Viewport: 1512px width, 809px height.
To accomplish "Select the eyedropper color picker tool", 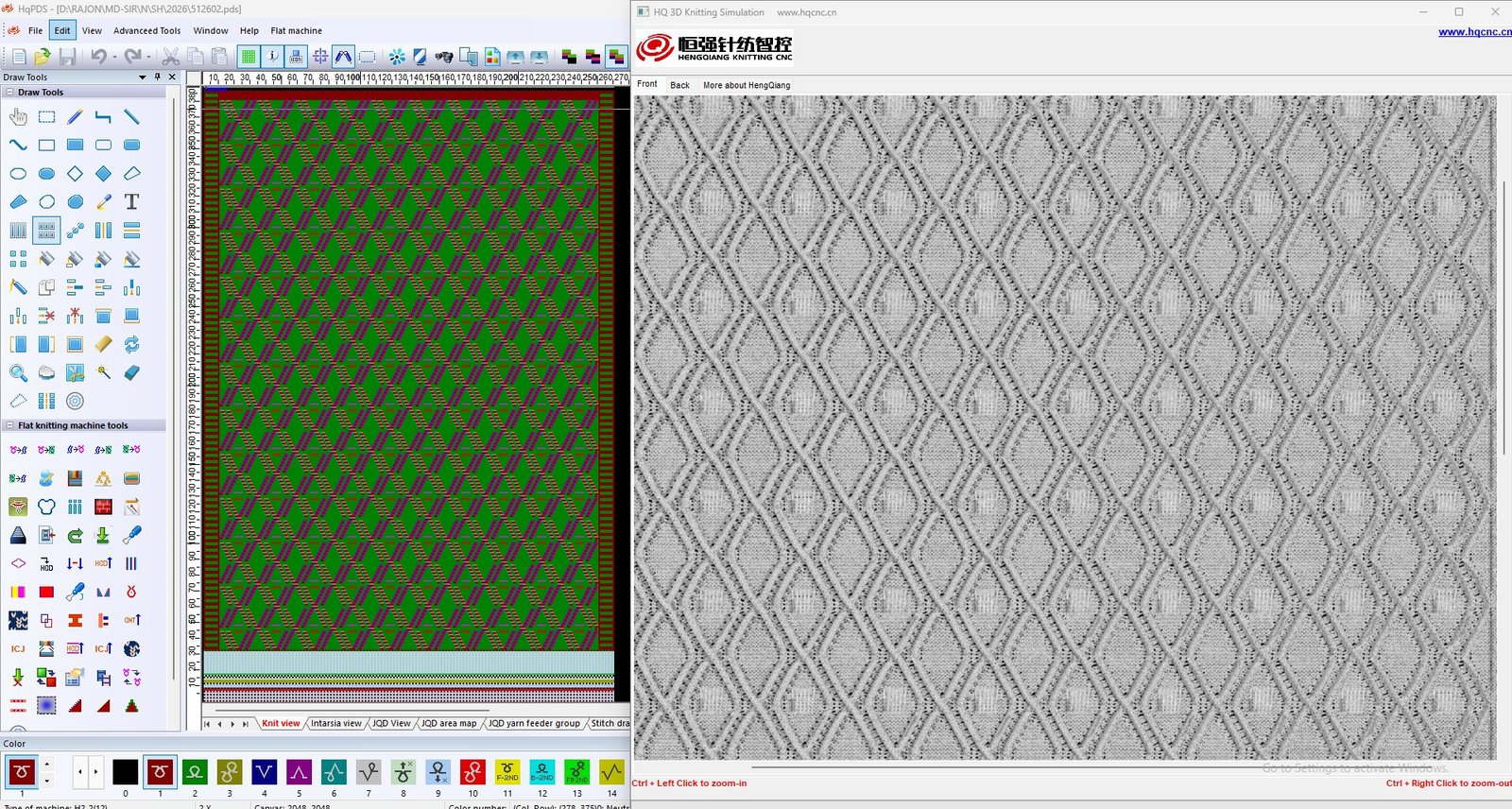I will point(104,201).
